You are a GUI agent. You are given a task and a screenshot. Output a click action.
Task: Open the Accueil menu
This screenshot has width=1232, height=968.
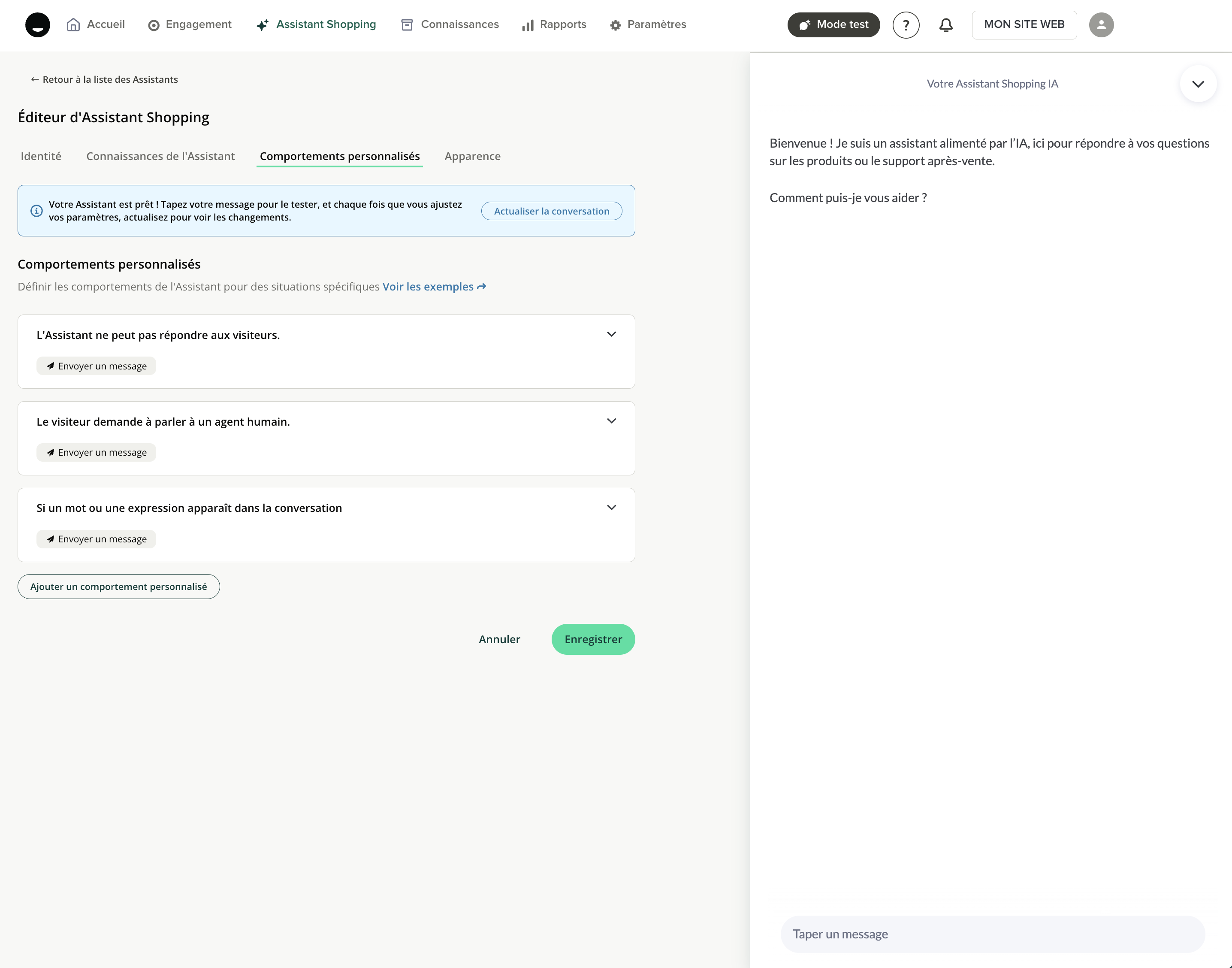point(96,25)
